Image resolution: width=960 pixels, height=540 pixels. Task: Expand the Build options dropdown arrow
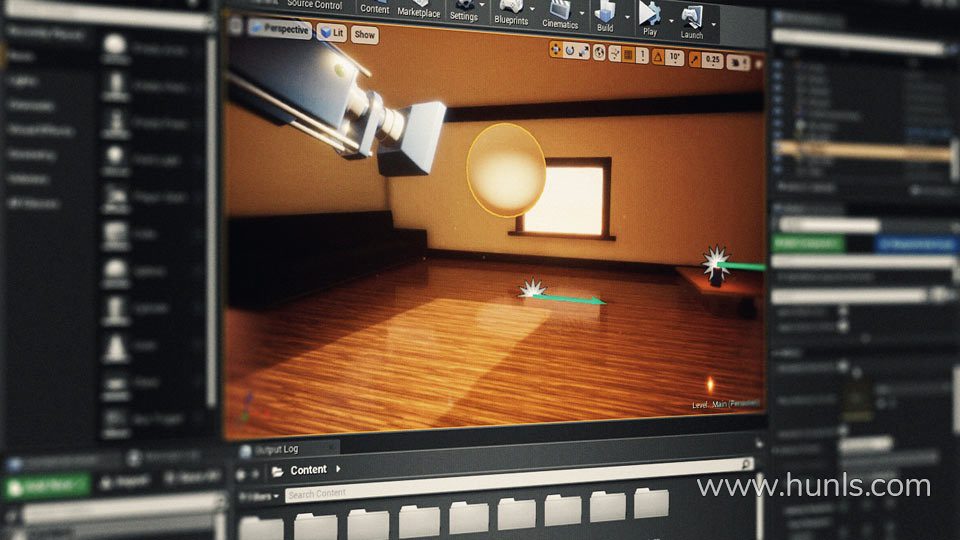(x=626, y=16)
